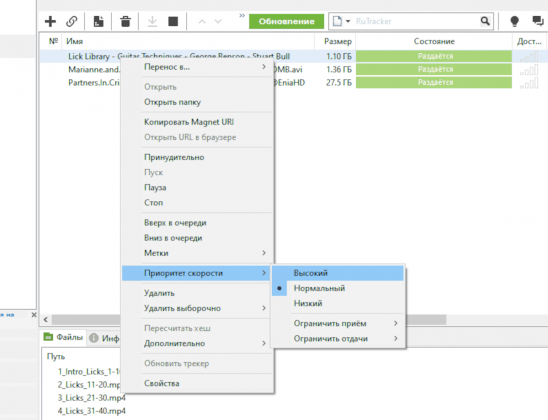This screenshot has height=420, width=548.
Task: Click the chat bubbles icon in toolbar
Action: pos(538,21)
